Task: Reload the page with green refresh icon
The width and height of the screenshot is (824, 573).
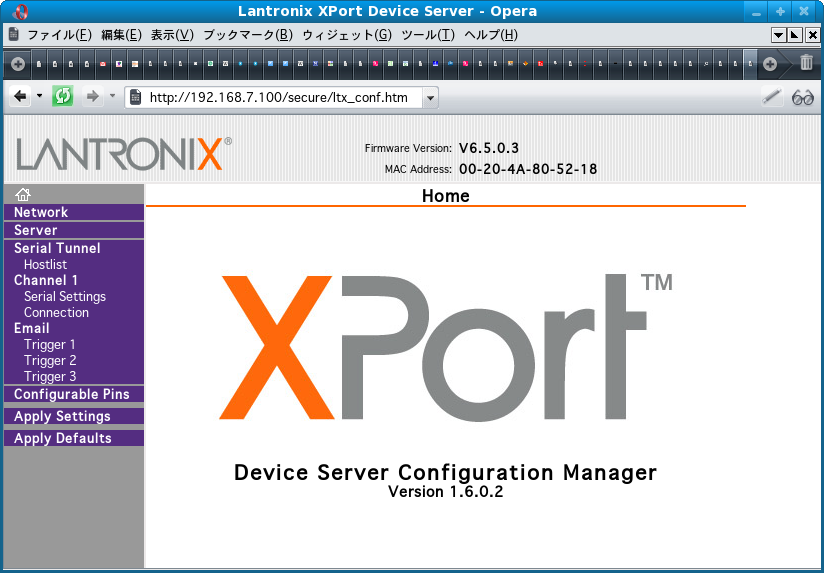Action: [x=62, y=96]
